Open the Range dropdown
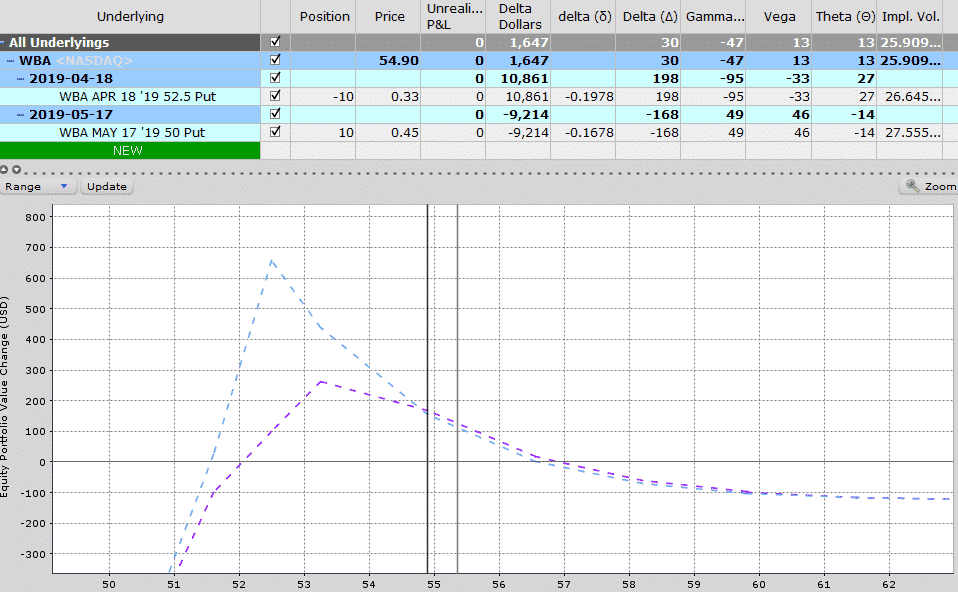Image resolution: width=958 pixels, height=592 pixels. point(38,186)
